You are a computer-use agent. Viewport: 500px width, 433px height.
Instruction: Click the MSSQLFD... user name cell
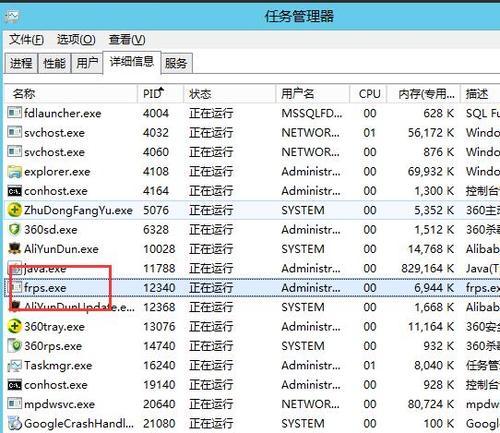click(312, 113)
